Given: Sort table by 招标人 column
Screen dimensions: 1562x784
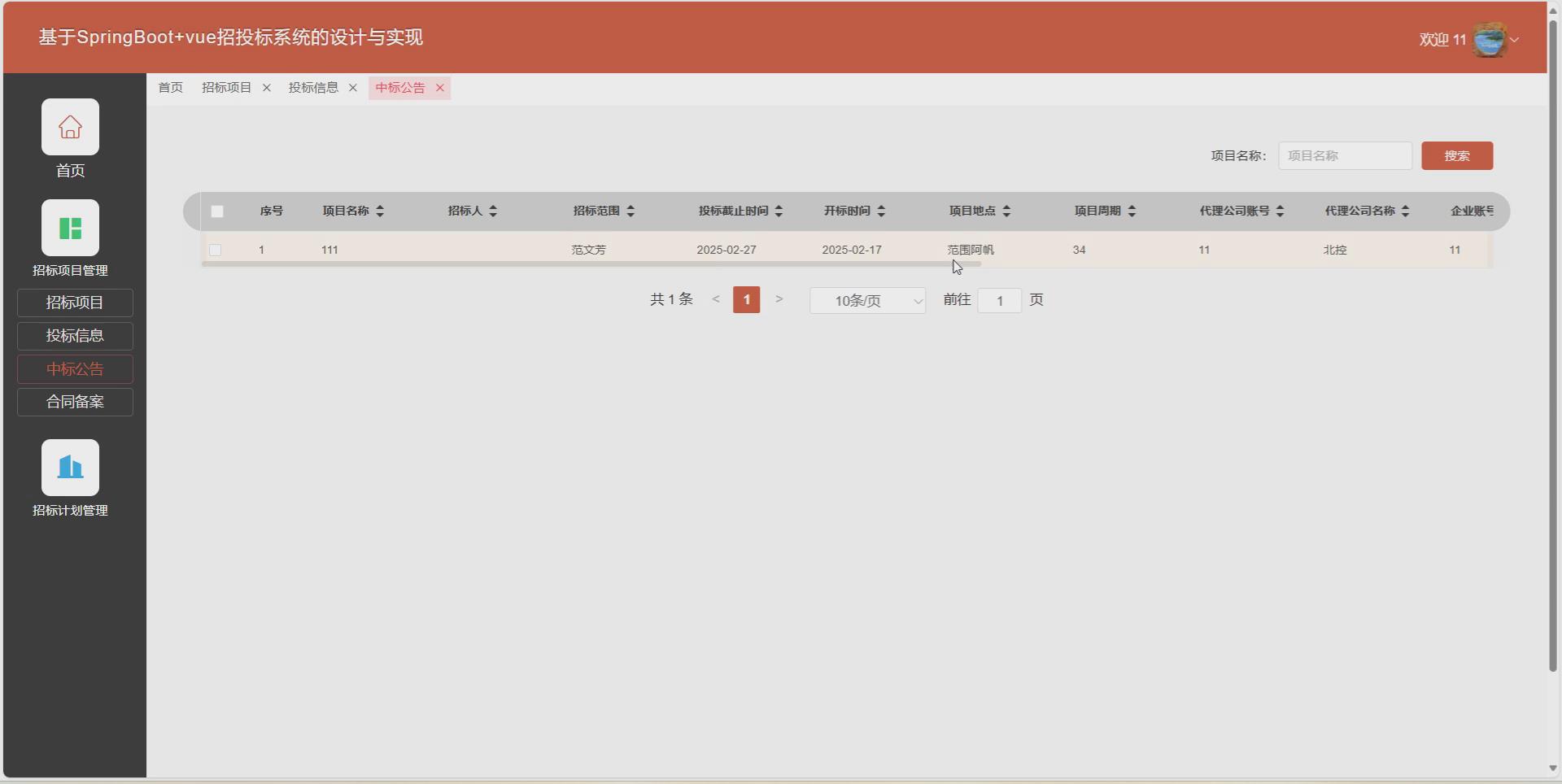Looking at the screenshot, I should click(491, 211).
